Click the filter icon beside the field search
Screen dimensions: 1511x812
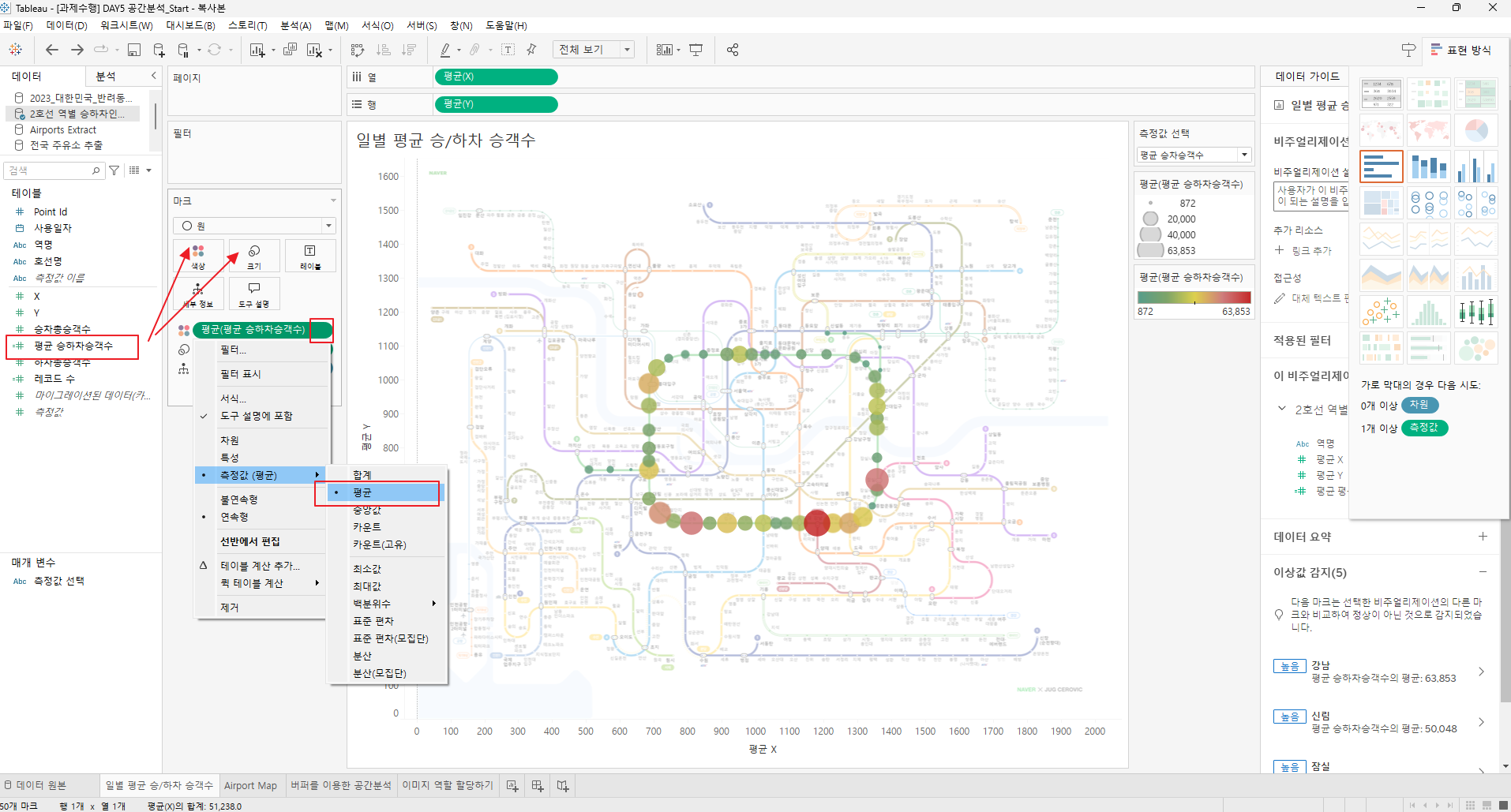coord(114,170)
